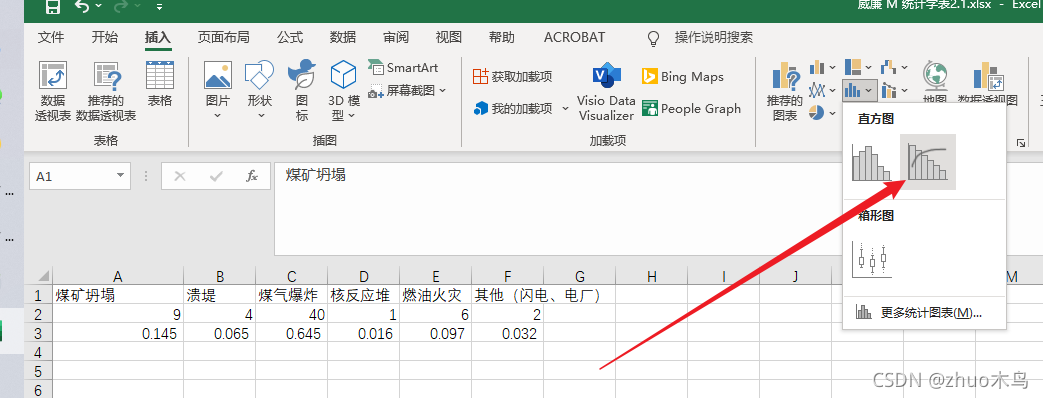Open 推荐的数据透视表 recommendations
This screenshot has height=398, width=1043.
[106, 92]
